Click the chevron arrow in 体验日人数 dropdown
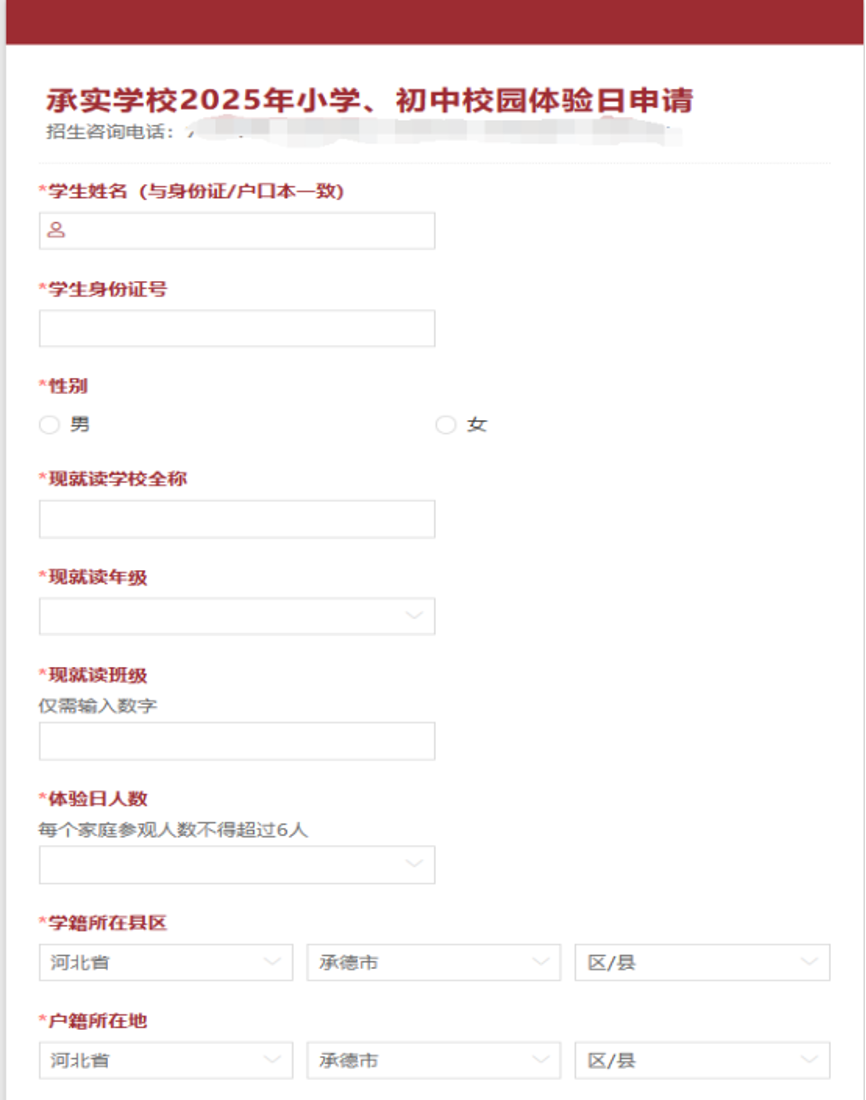The width and height of the screenshot is (866, 1100). 414,864
